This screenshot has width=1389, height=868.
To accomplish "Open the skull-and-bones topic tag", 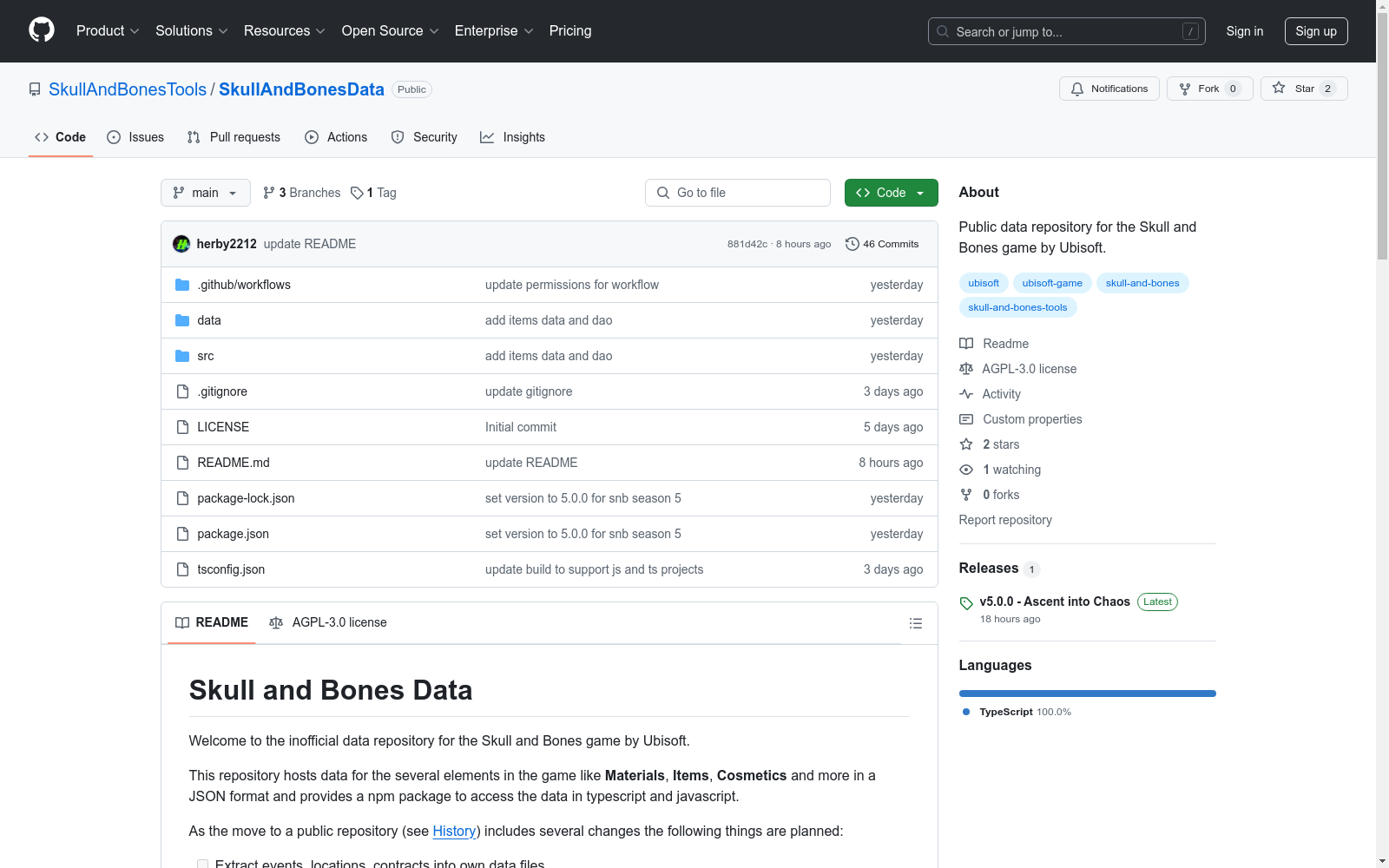I will click(1142, 283).
